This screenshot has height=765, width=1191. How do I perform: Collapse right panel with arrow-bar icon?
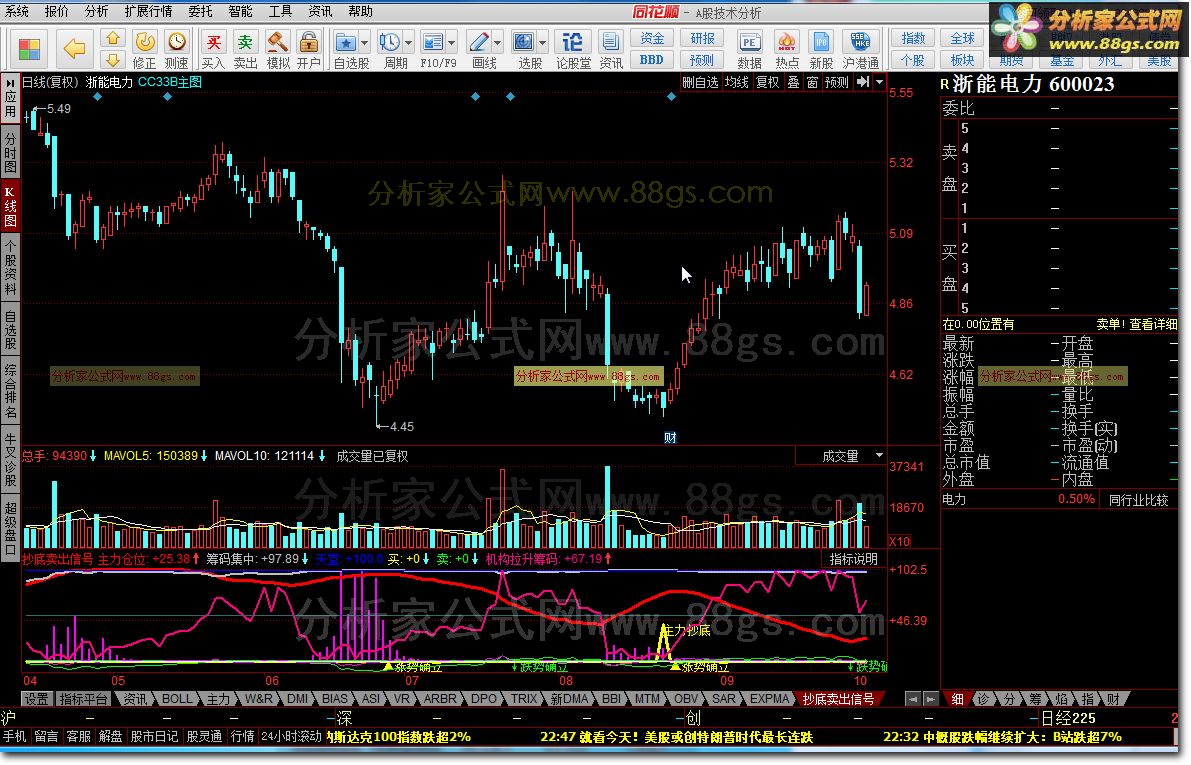863,82
